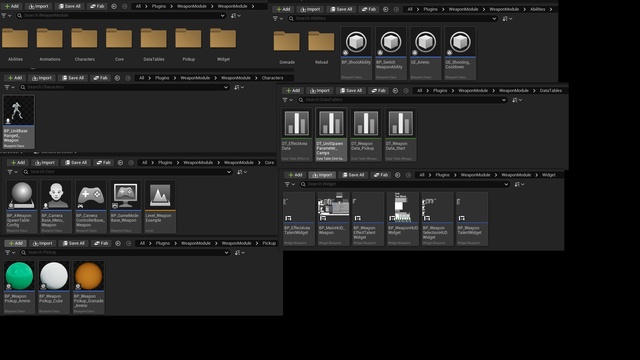640x360 pixels.
Task: Select the BP_Weapon TalentWidget asset
Action: (472, 219)
